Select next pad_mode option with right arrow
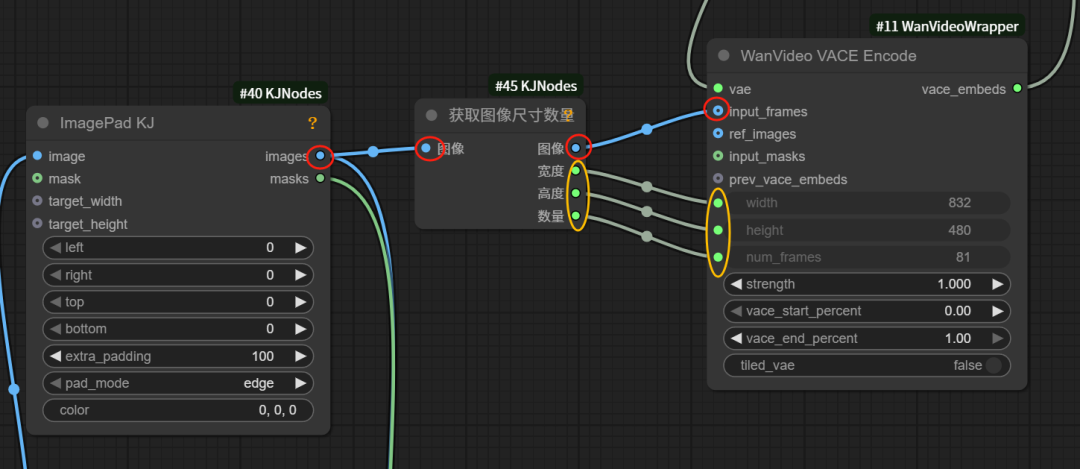This screenshot has width=1080, height=469. pos(300,383)
